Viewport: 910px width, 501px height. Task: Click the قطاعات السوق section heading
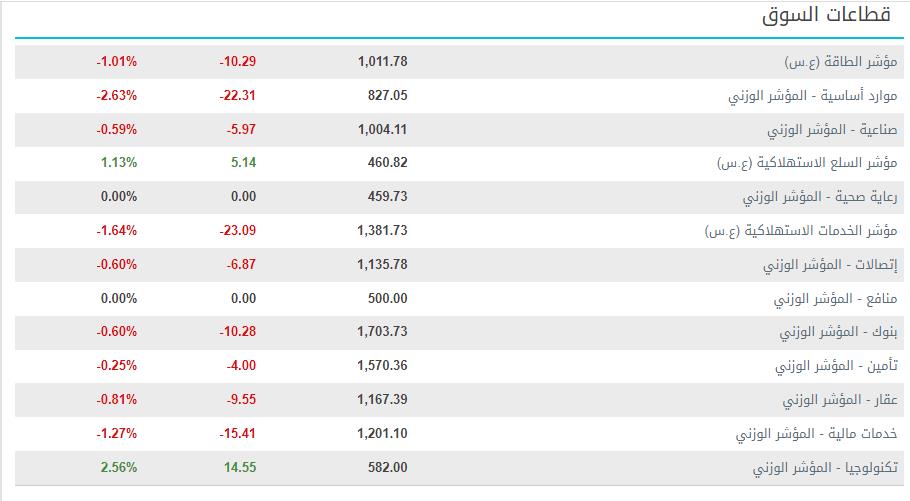click(826, 15)
